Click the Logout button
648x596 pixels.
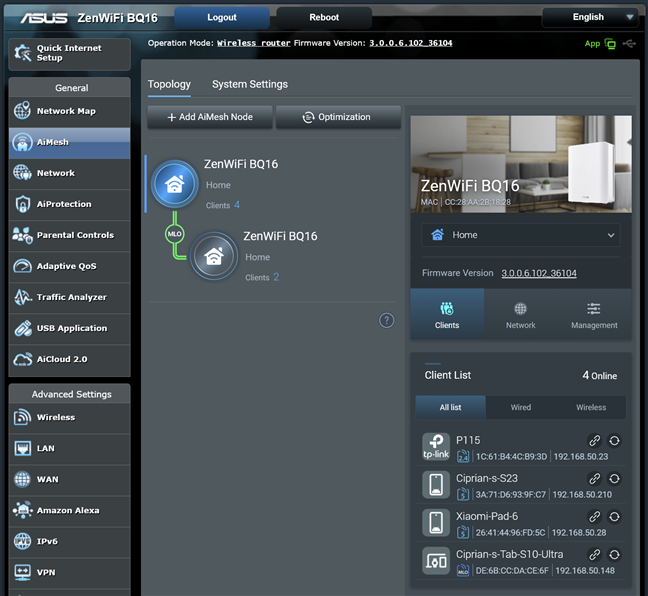click(222, 18)
